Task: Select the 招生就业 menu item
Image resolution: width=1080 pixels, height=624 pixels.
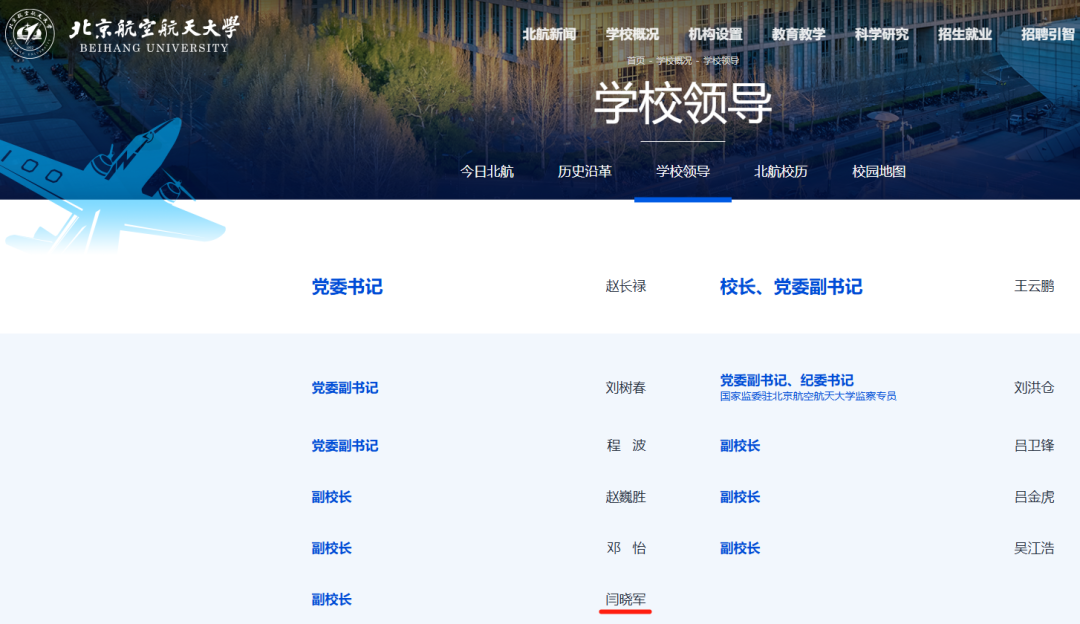Action: tap(964, 34)
